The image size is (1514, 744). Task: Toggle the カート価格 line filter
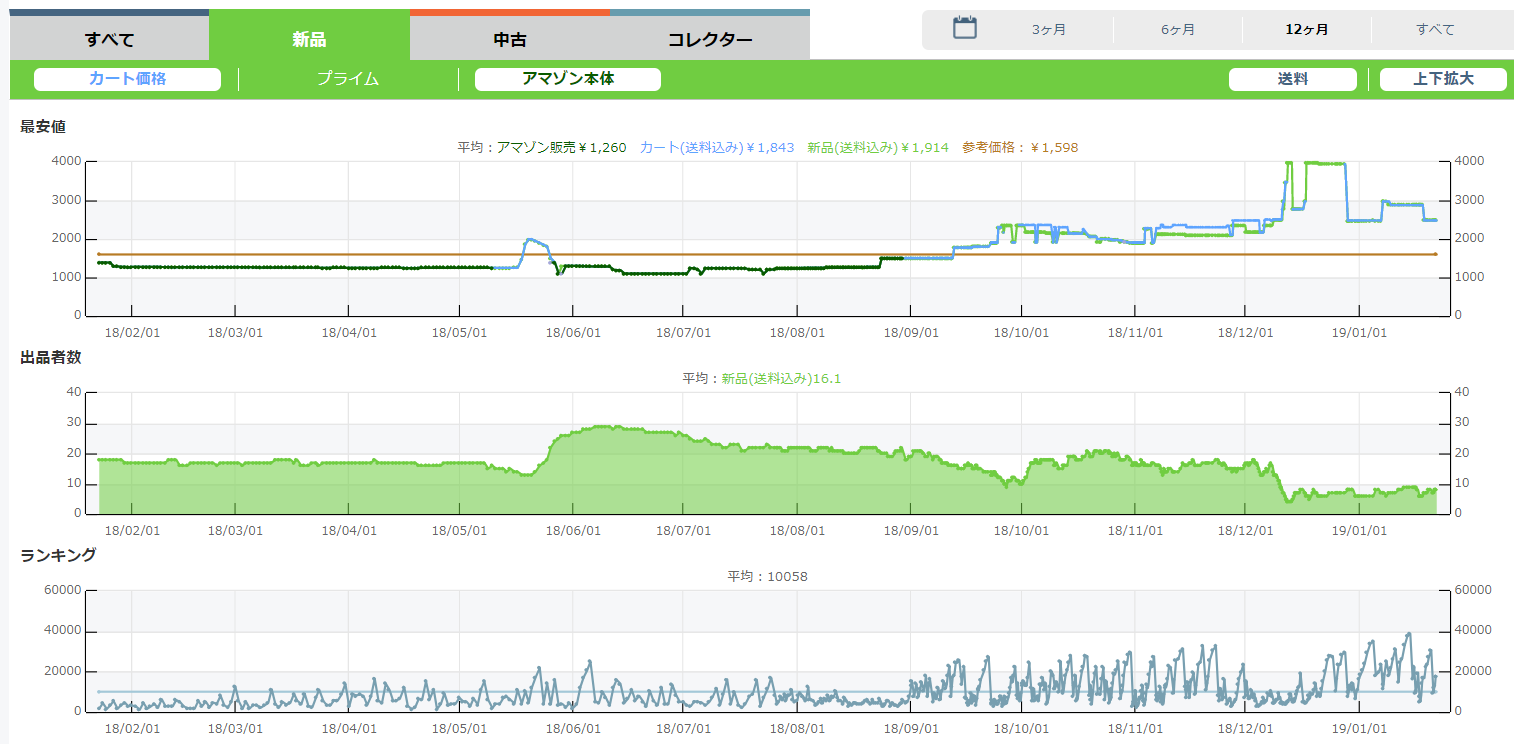click(127, 79)
